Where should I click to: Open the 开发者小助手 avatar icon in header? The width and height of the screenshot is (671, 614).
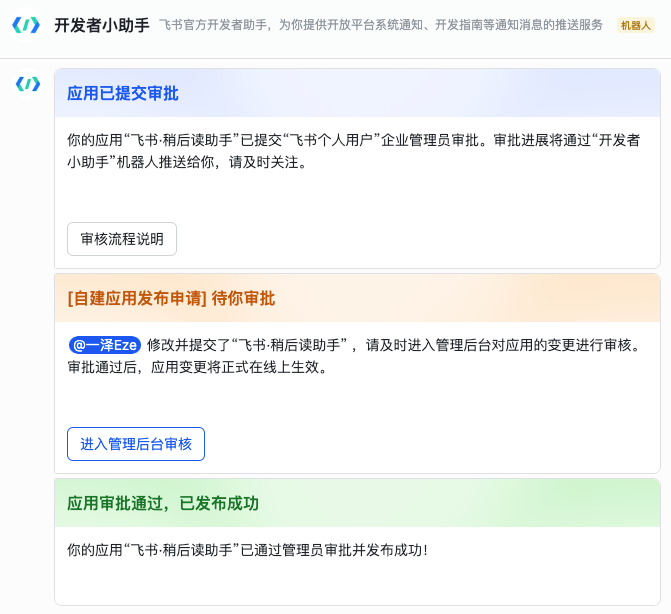click(x=26, y=25)
